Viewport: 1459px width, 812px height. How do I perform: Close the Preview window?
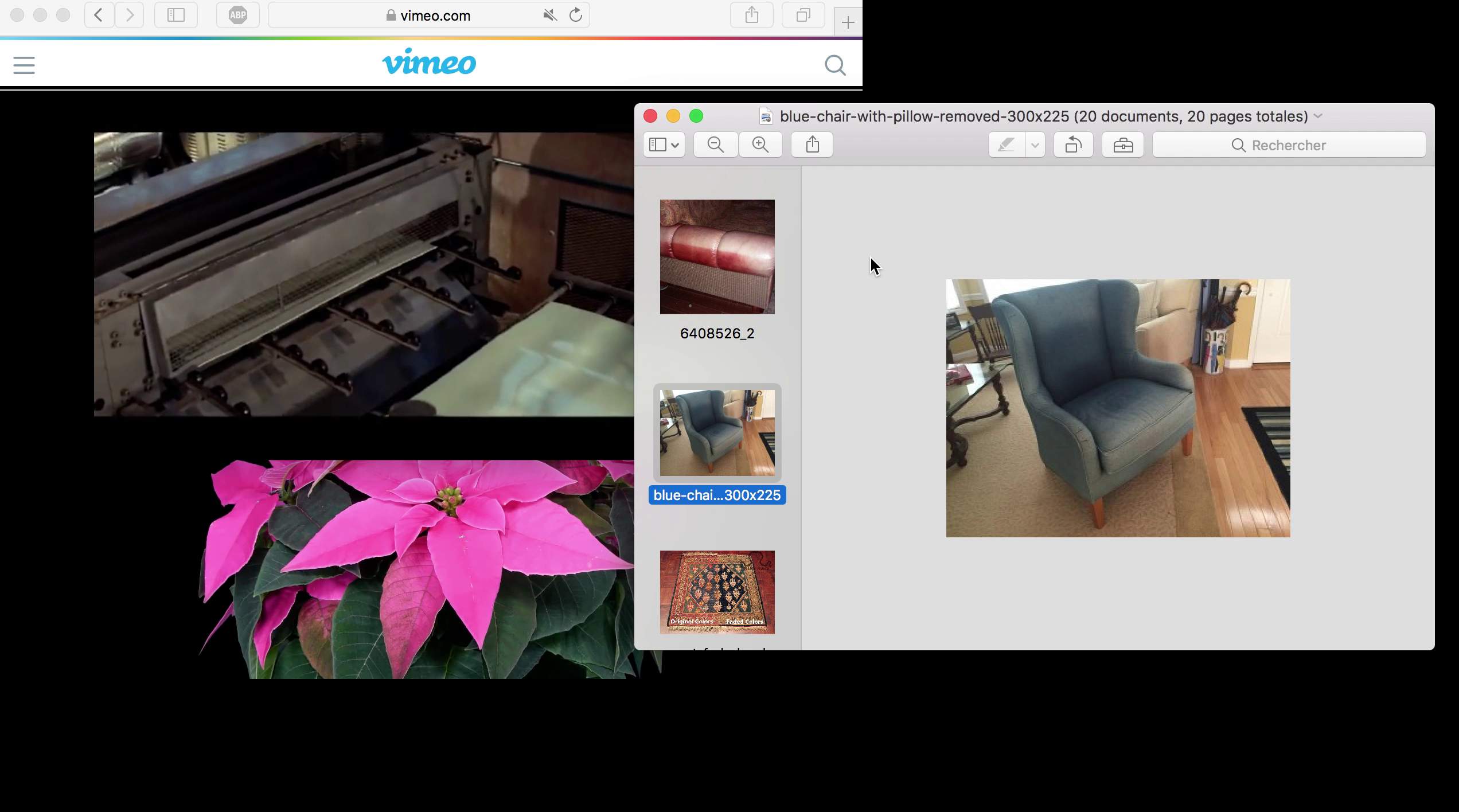pyautogui.click(x=650, y=116)
